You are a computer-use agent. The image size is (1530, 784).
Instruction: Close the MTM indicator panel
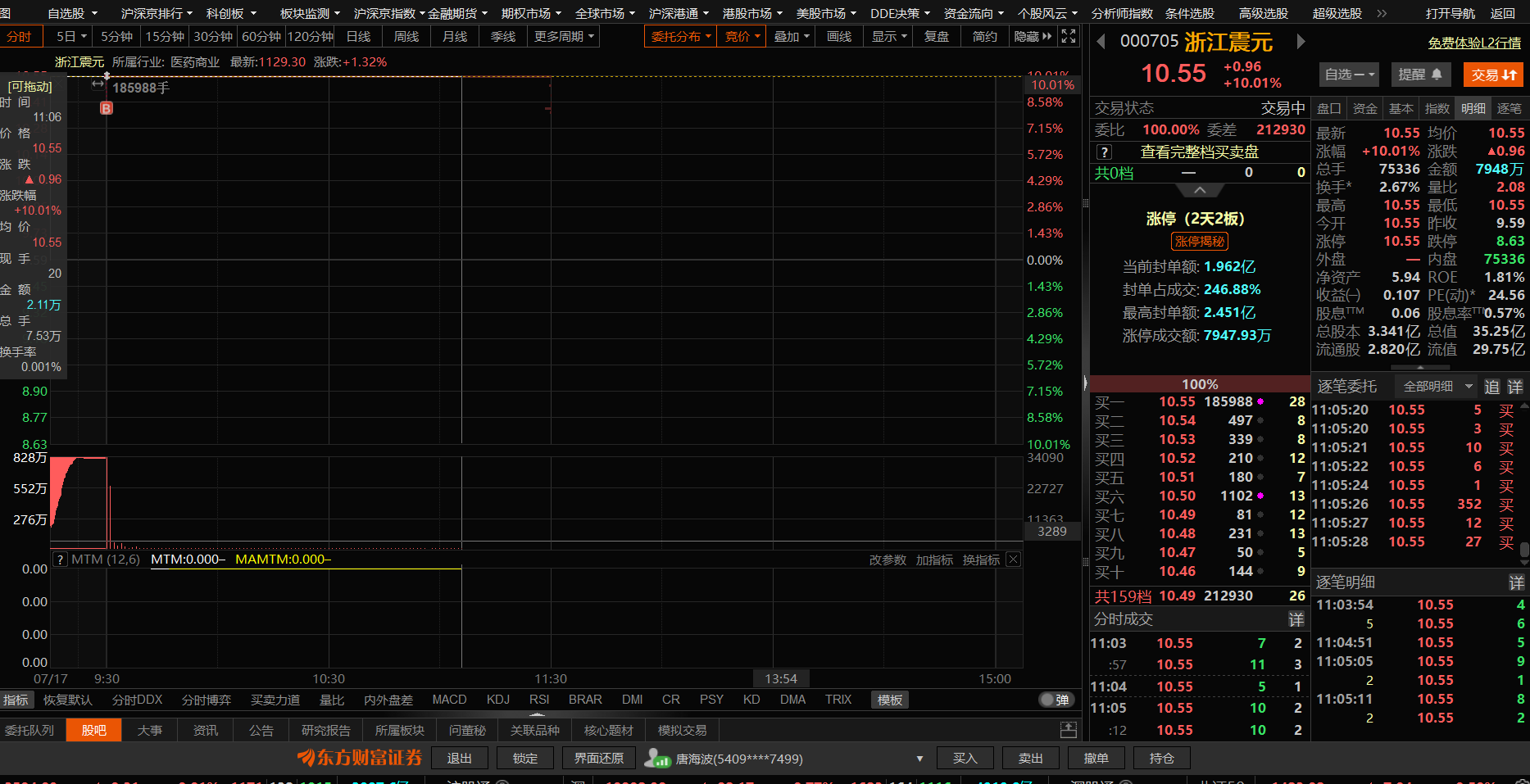pyautogui.click(x=1014, y=560)
